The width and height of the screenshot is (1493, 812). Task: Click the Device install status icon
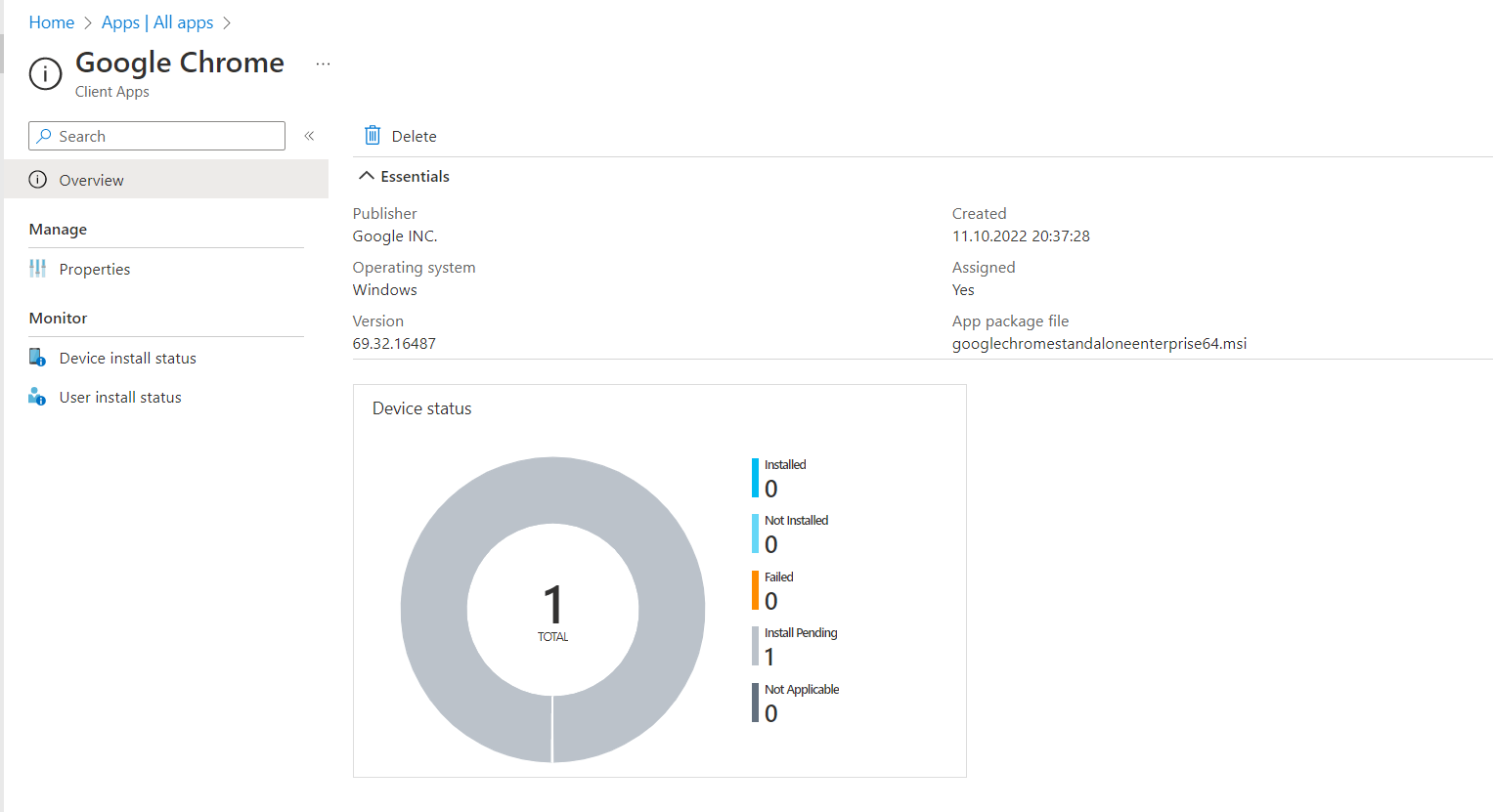(37, 358)
